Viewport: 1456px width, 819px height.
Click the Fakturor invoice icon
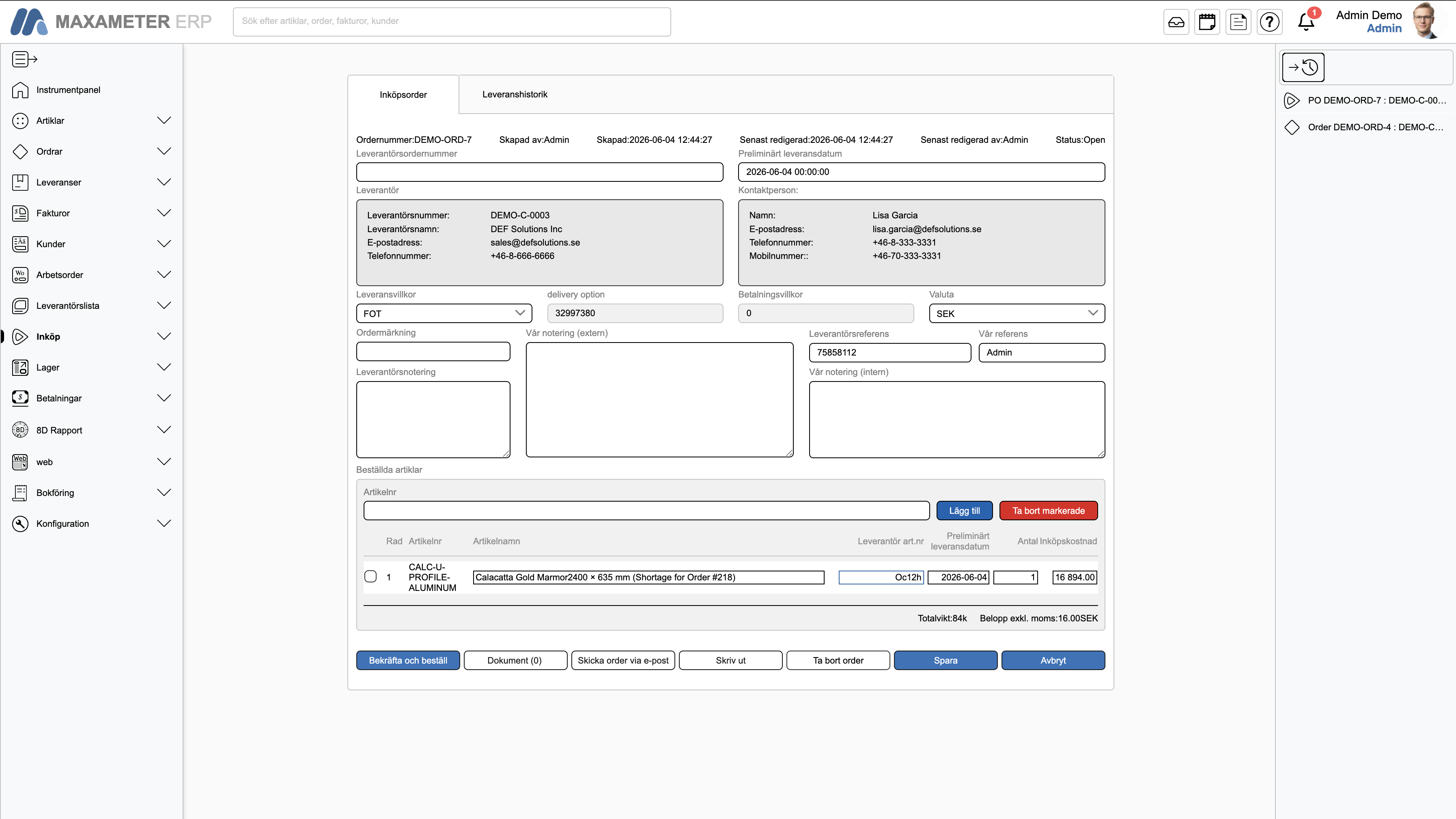20,213
